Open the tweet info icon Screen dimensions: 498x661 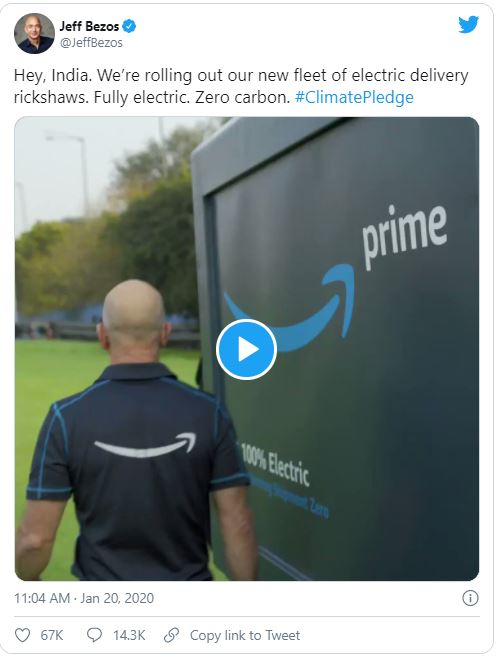[470, 598]
